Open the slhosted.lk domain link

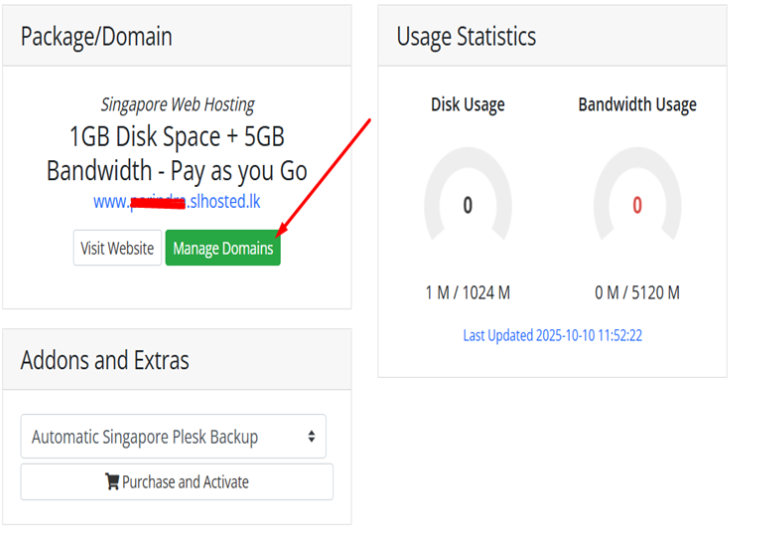coord(177,201)
